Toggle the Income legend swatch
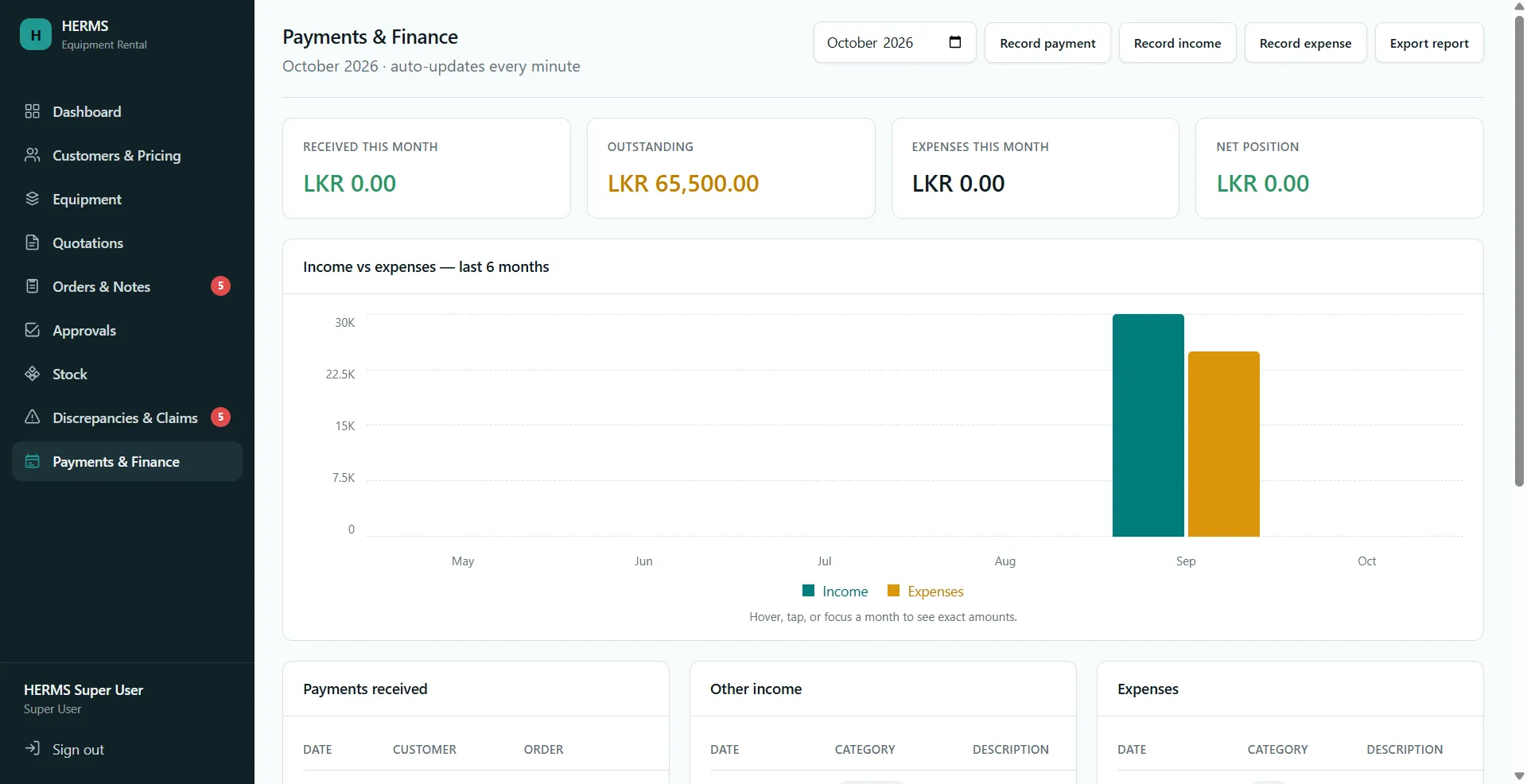The width and height of the screenshot is (1527, 784). pos(809,591)
